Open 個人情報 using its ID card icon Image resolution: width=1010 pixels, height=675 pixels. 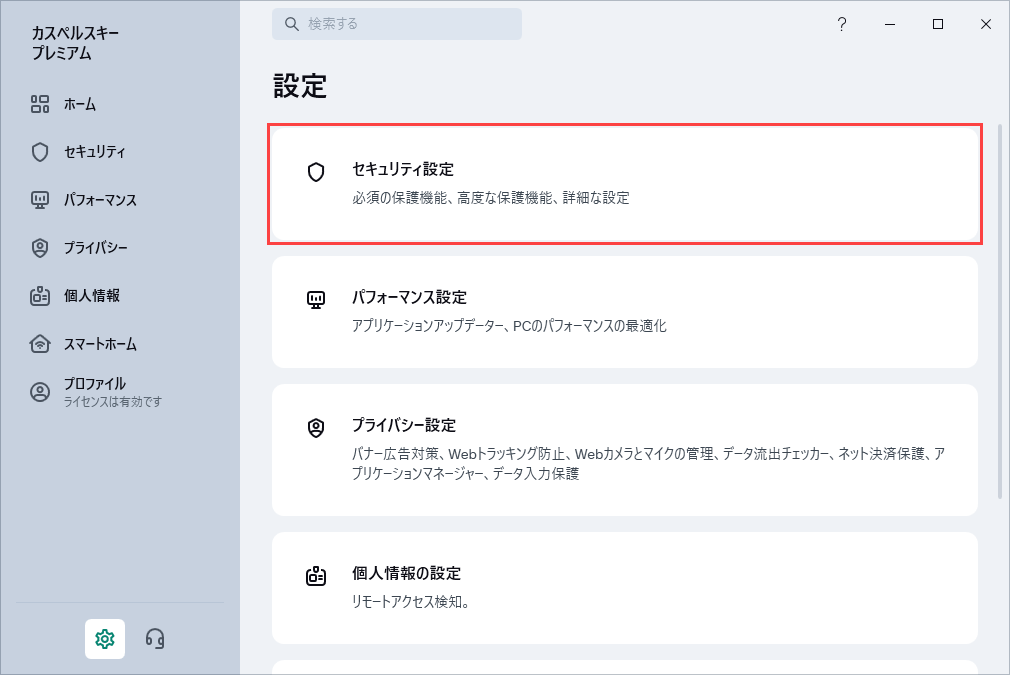(x=40, y=296)
